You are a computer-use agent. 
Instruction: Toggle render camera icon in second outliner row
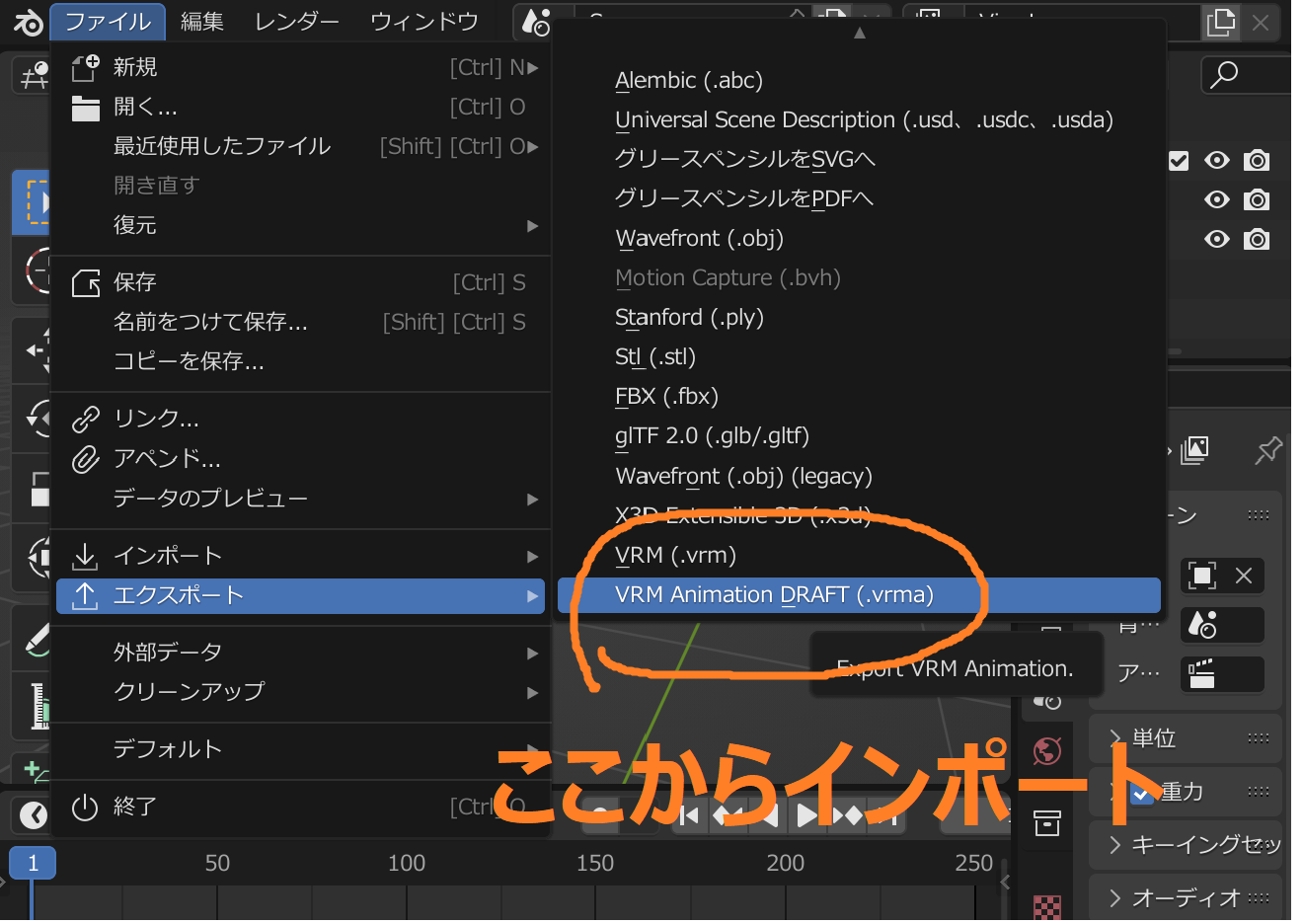coord(1257,199)
